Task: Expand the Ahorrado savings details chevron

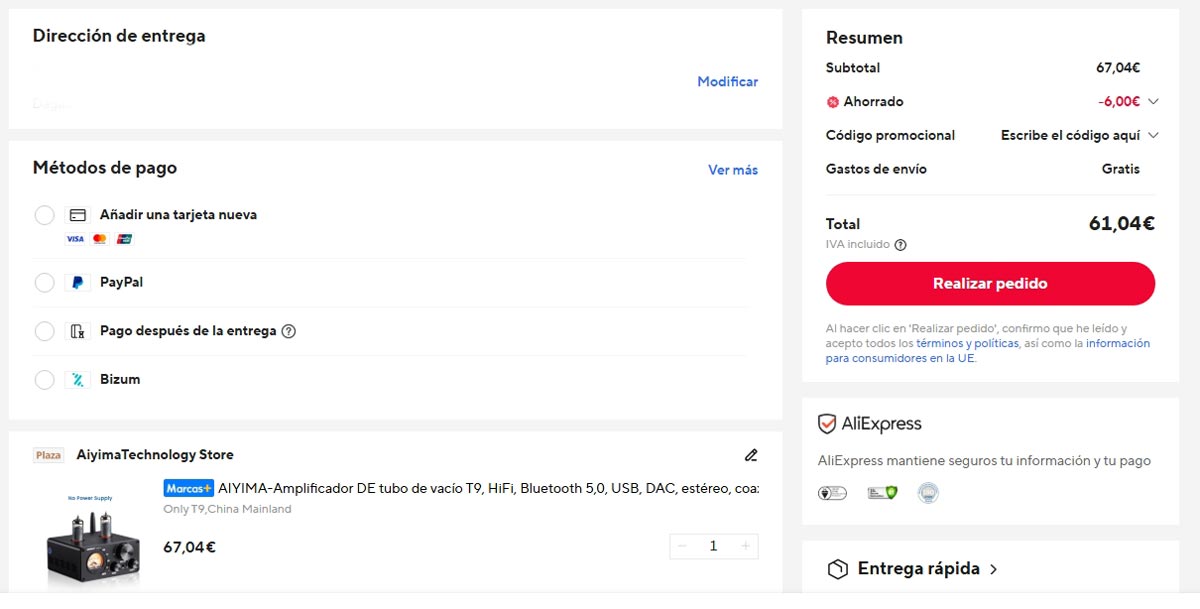Action: (1153, 101)
